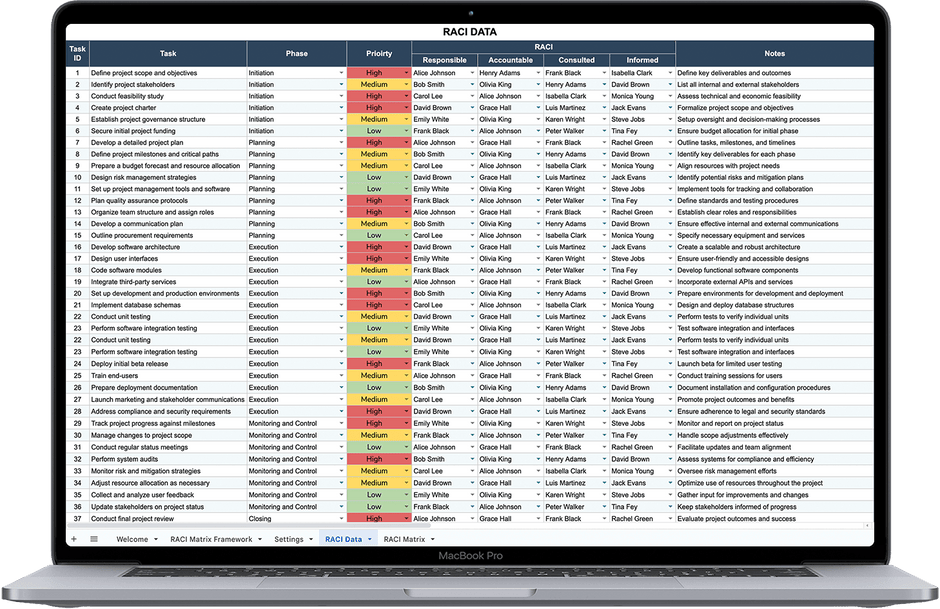Select note 'List all internal and external stakeholders'

775,85
